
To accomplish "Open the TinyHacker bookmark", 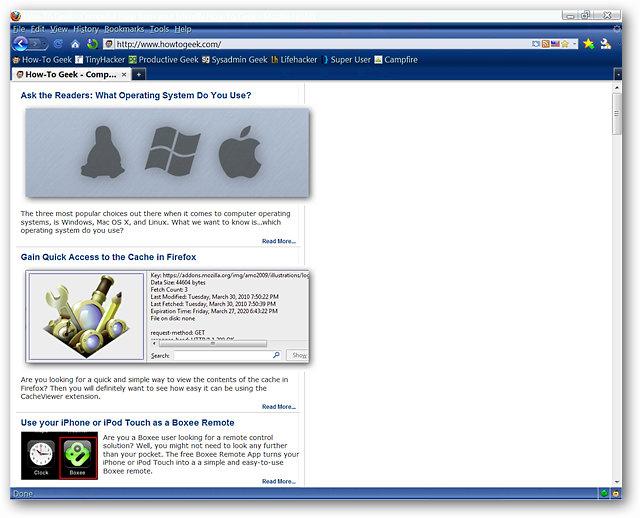I will click(x=100, y=60).
